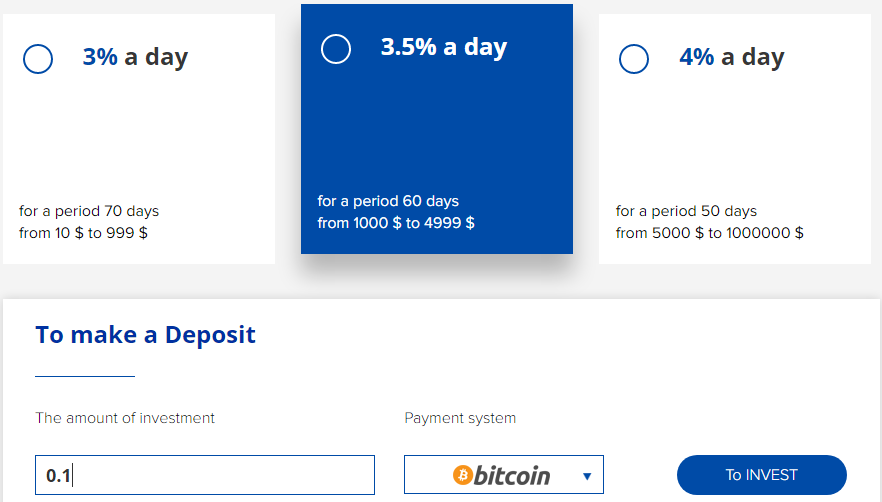Click the "for a period 70 days" text
882x502 pixels.
pos(89,211)
